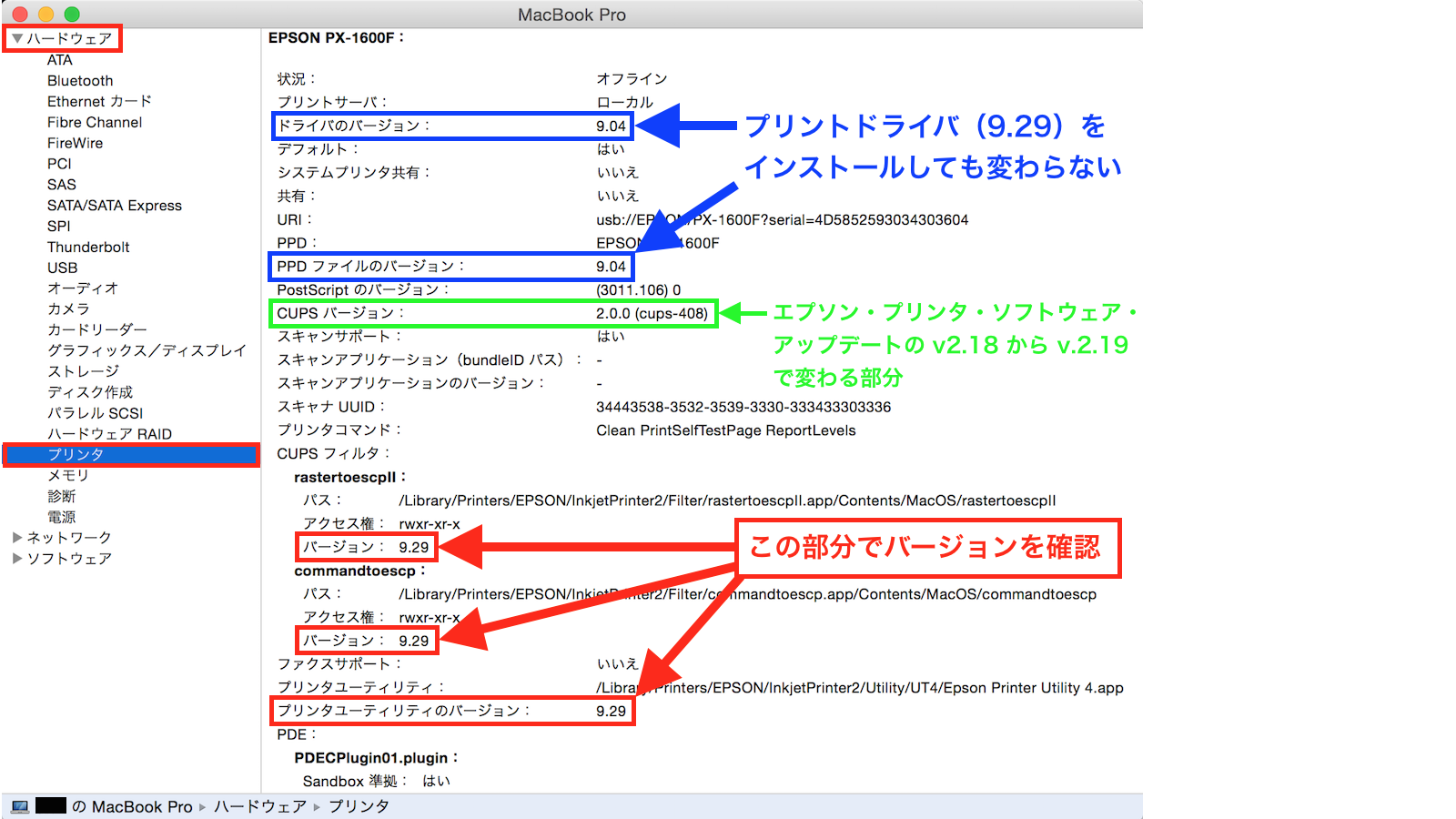Close the MacBook Pro window
This screenshot has height=819, width=1456.
(x=20, y=15)
